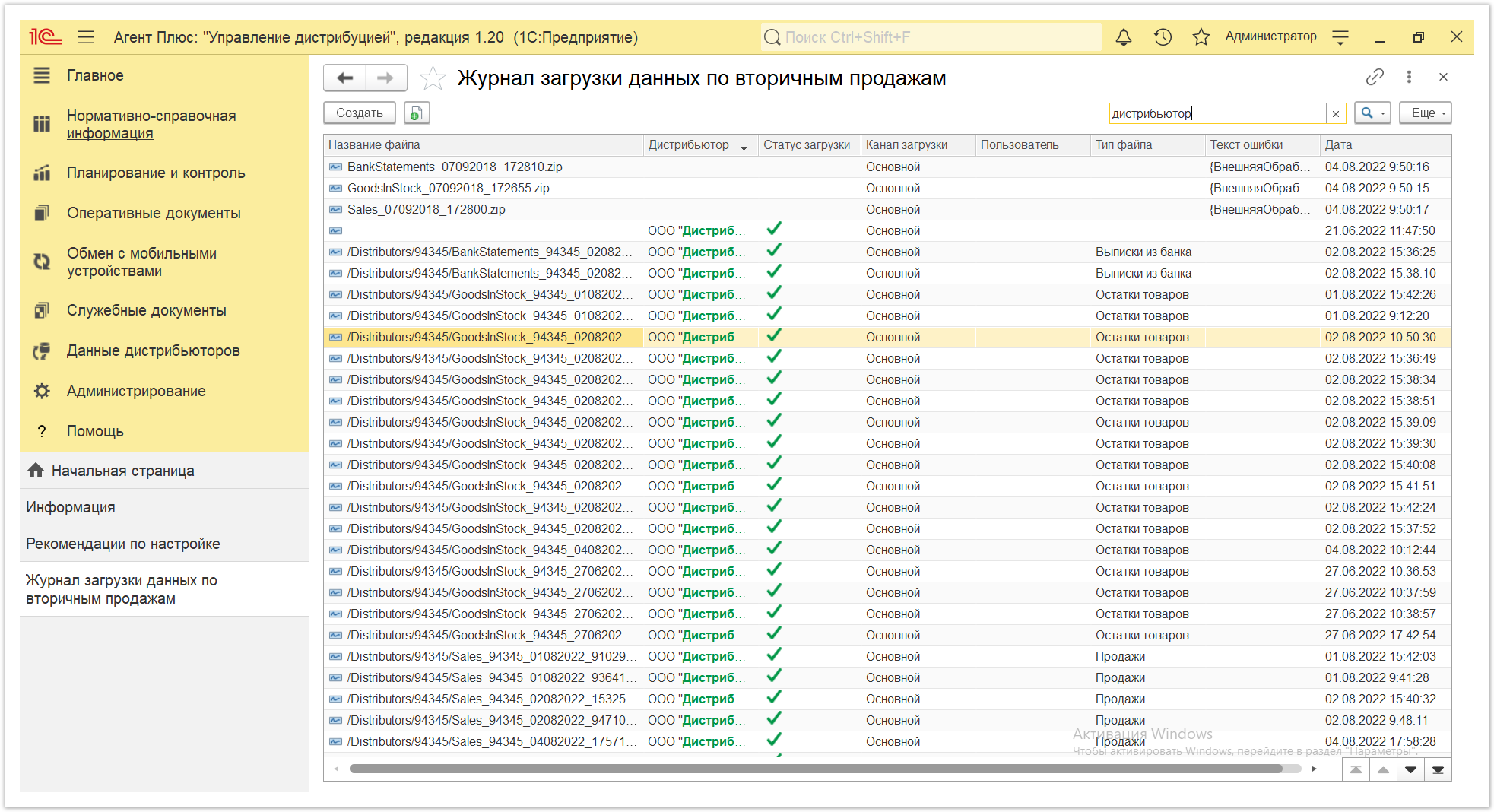Viewport: 1494px width, 812px height.
Task: Select GoodsInStock_07092018_172655.zip row
Action: [887, 188]
